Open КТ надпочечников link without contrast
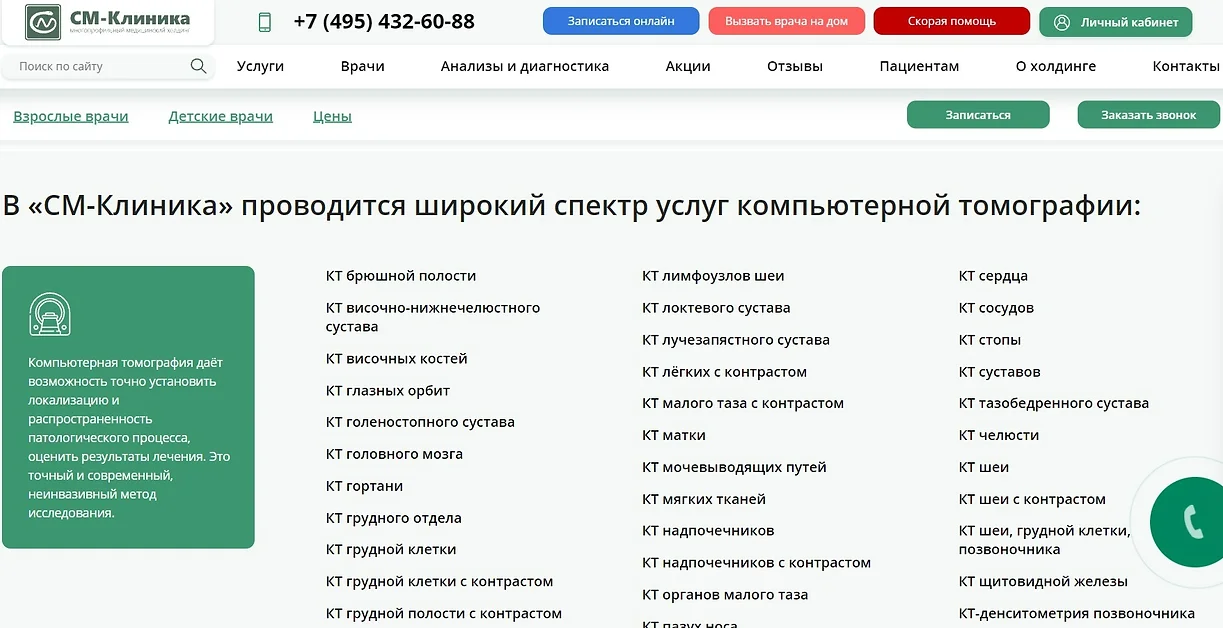 tap(708, 531)
